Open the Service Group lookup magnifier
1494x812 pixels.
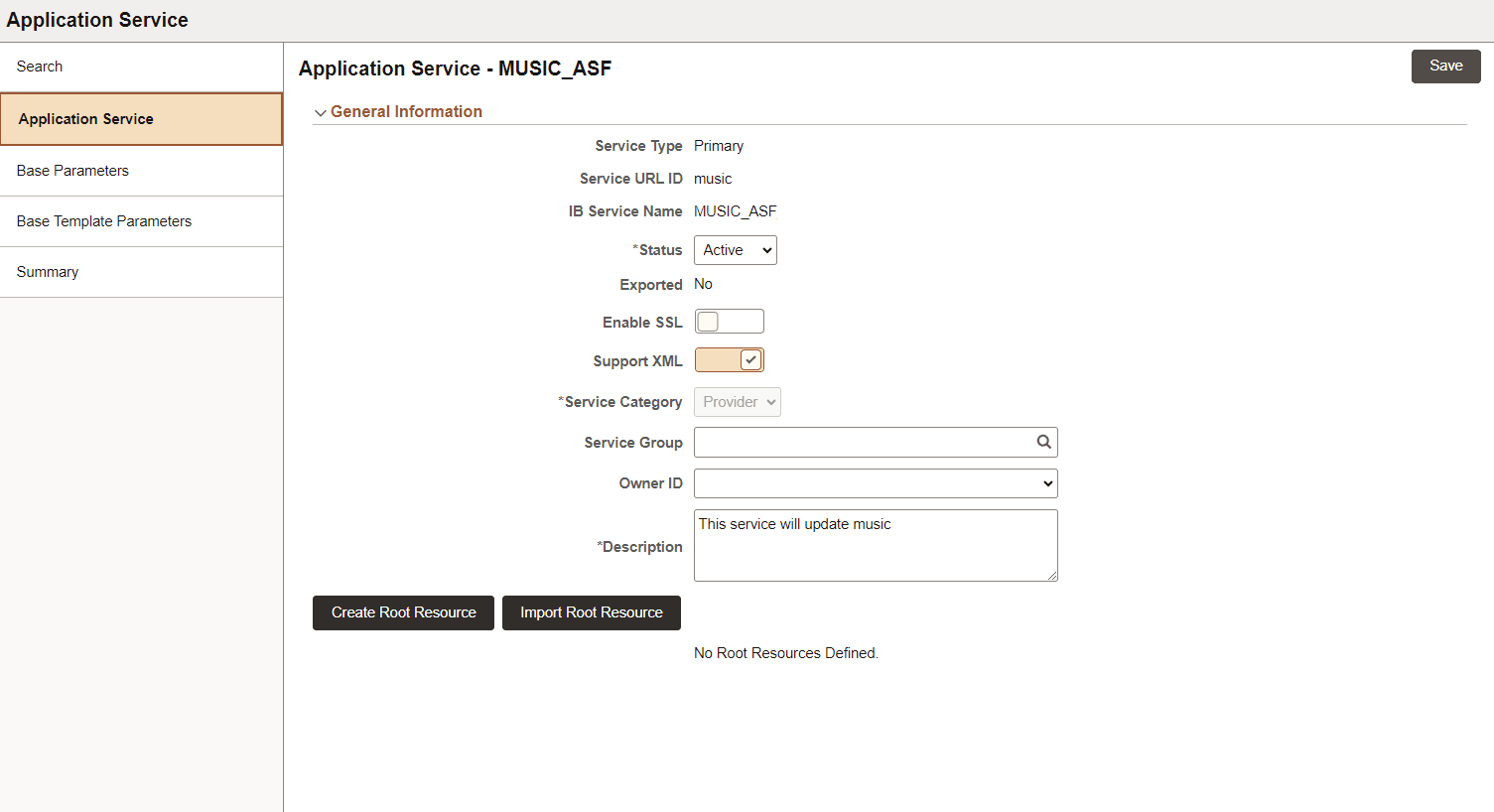(x=1043, y=442)
